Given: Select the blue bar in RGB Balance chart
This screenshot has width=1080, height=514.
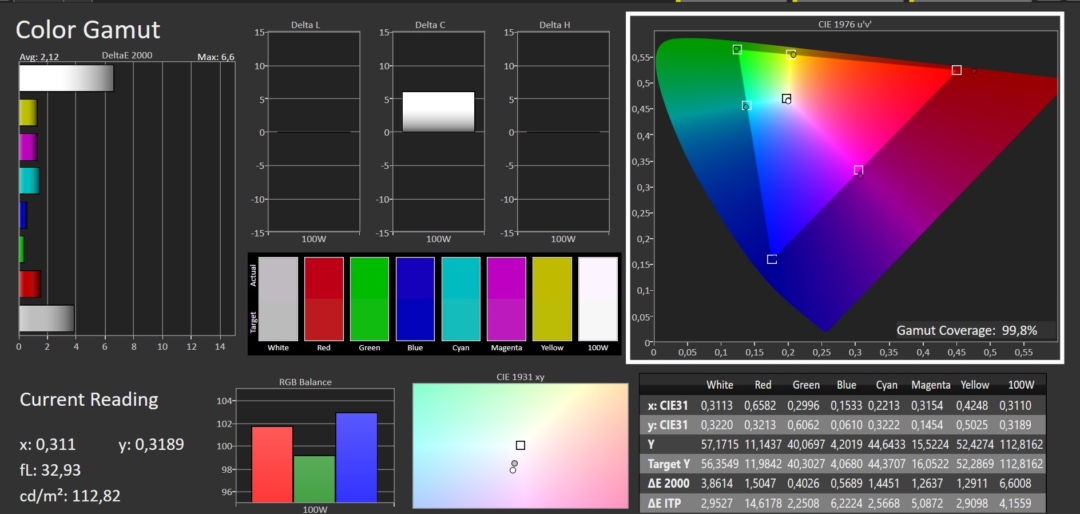Looking at the screenshot, I should (357, 455).
